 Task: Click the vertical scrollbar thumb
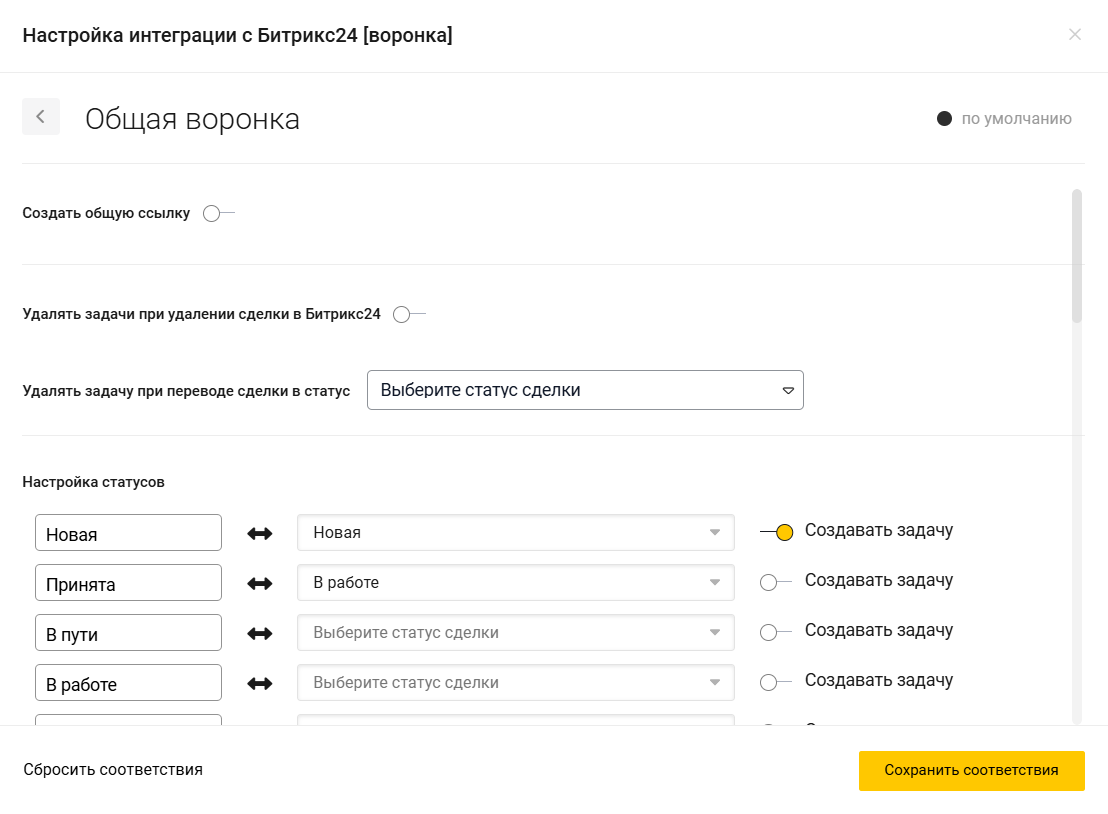(1077, 256)
